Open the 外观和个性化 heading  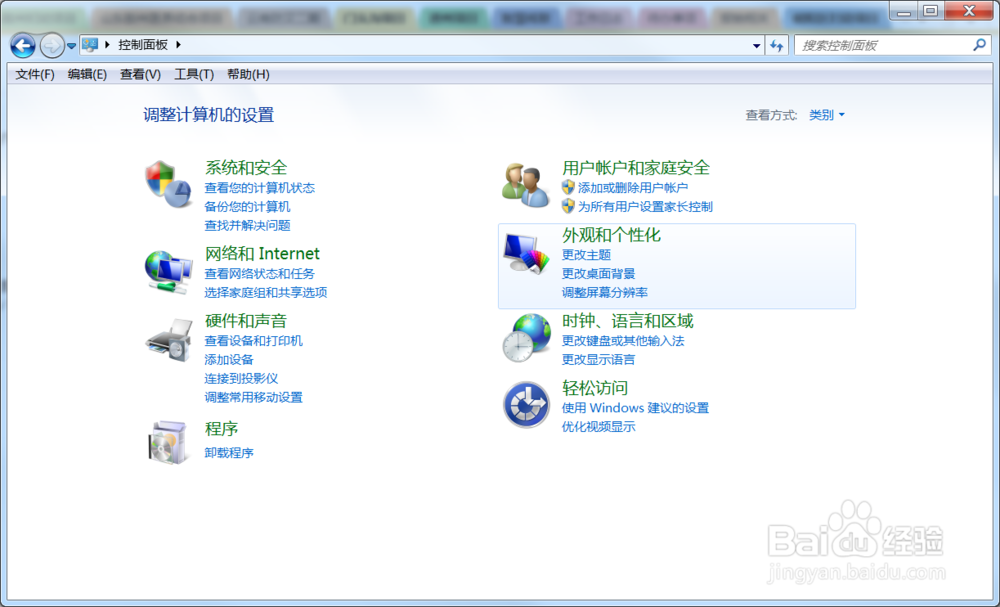(x=611, y=235)
